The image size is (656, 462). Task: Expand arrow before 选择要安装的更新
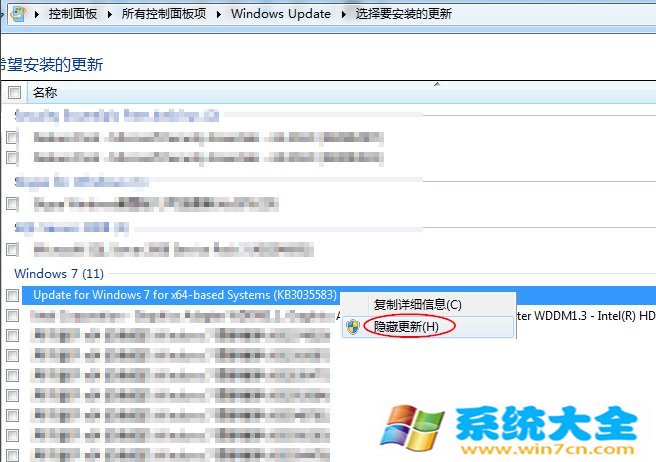click(343, 14)
